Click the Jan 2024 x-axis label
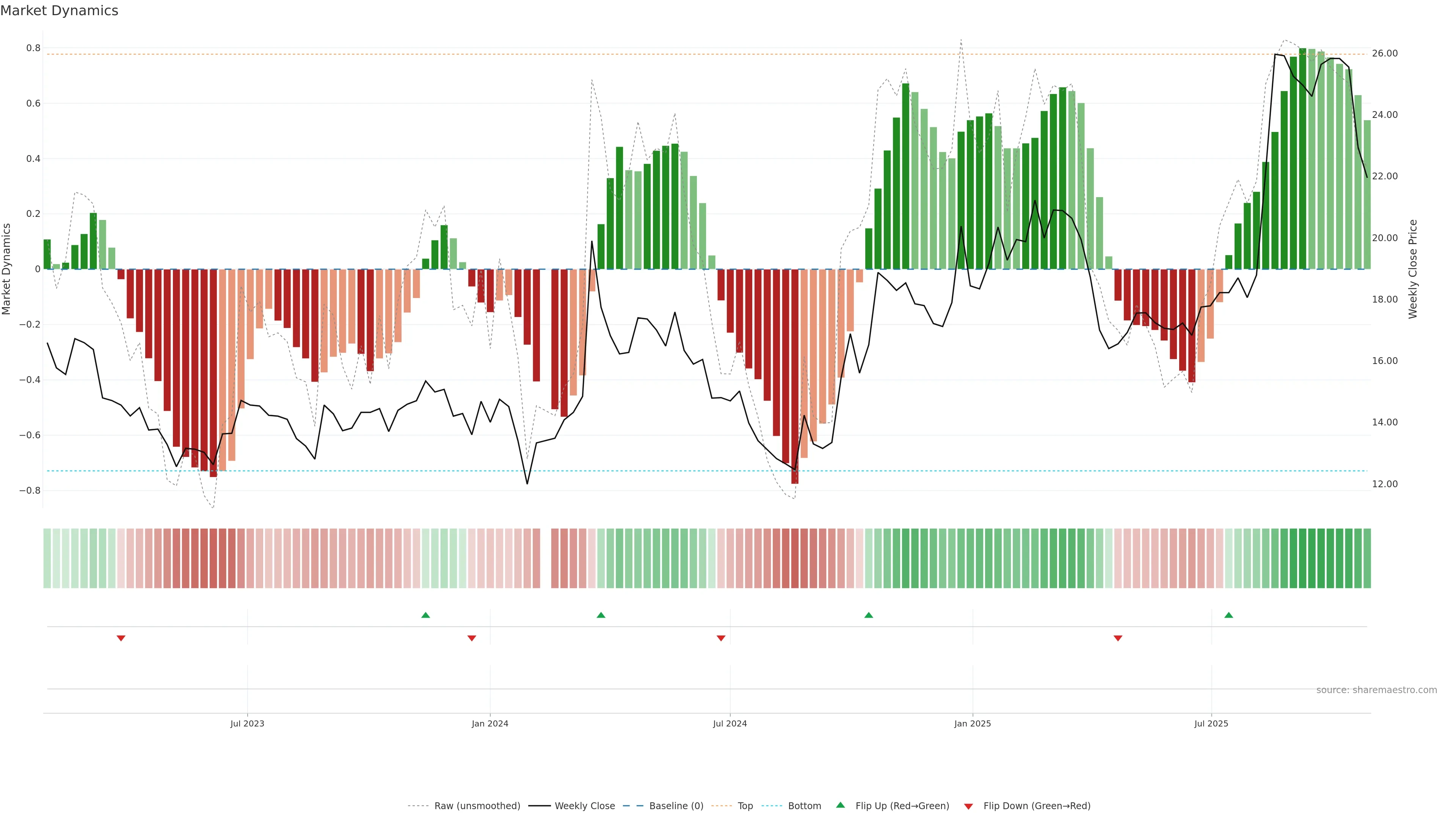Screen dimensions: 1456x819 pos(490,723)
